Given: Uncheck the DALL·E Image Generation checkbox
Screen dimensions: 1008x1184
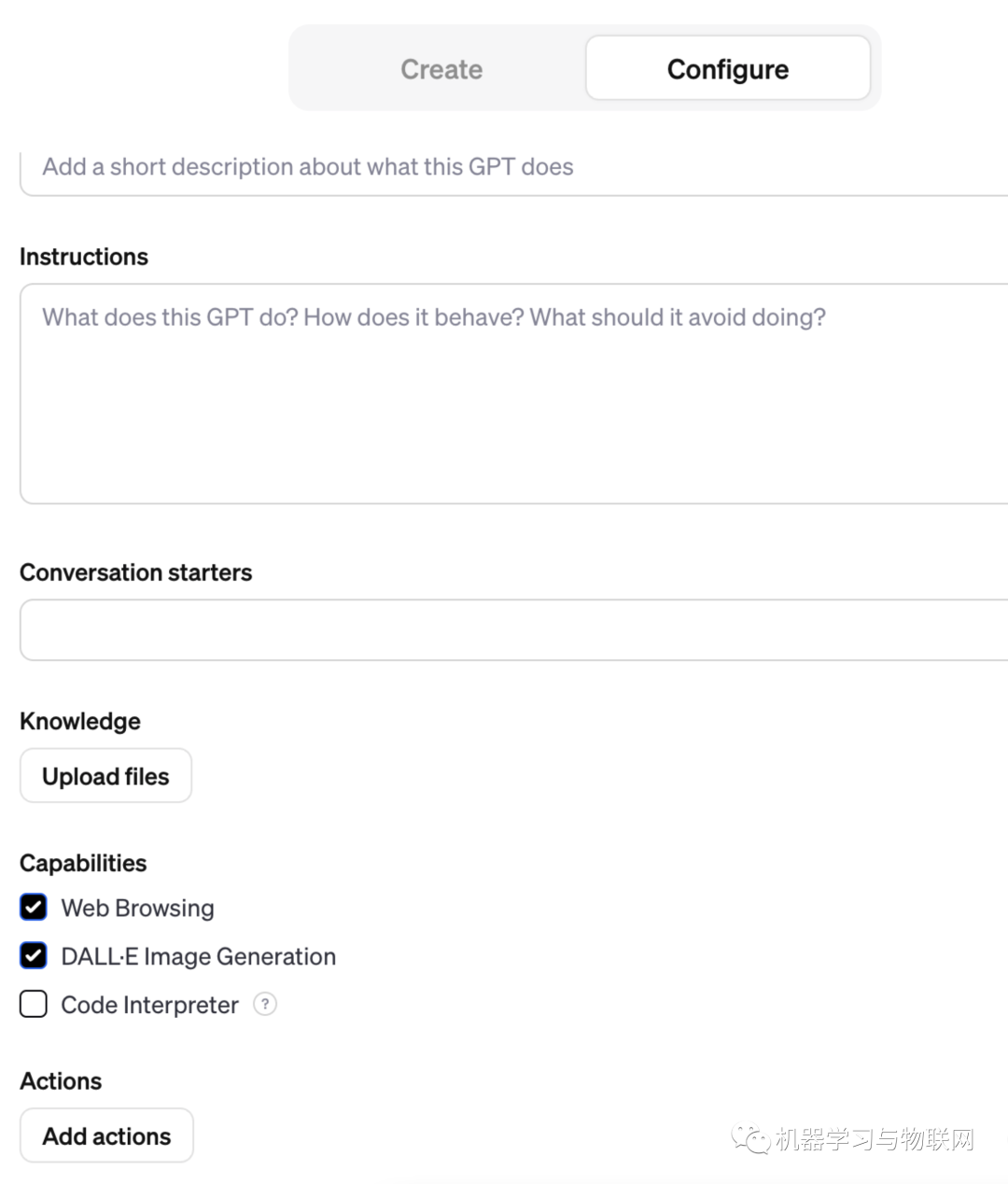Looking at the screenshot, I should point(34,956).
